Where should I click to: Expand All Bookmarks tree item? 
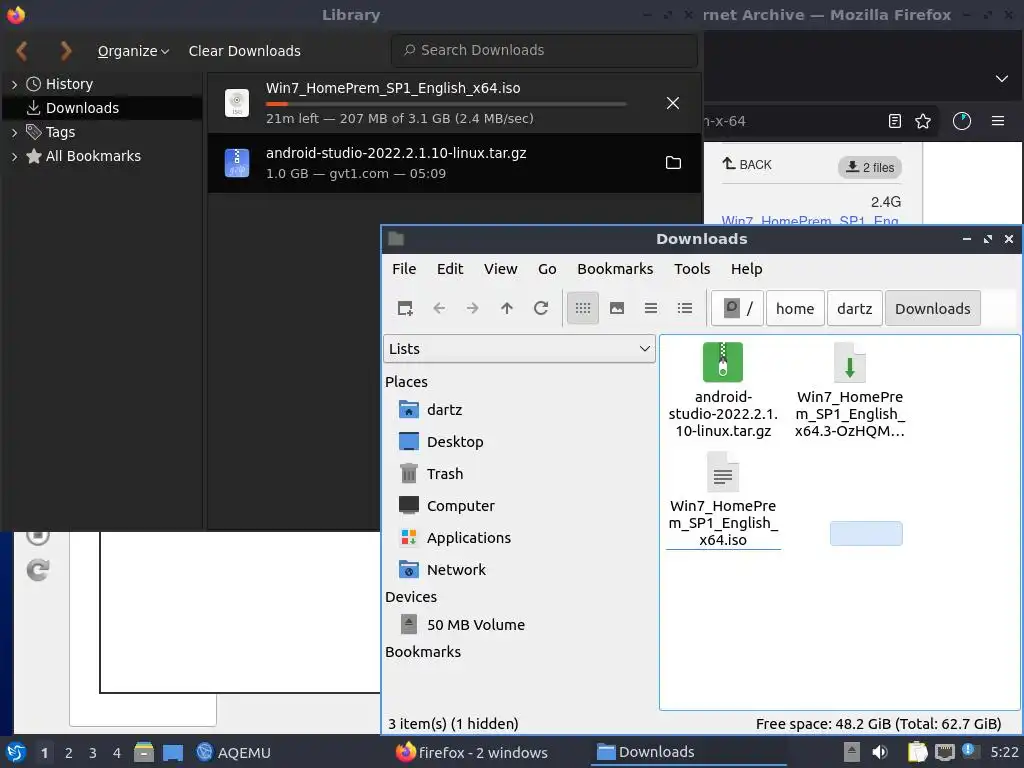coord(14,157)
